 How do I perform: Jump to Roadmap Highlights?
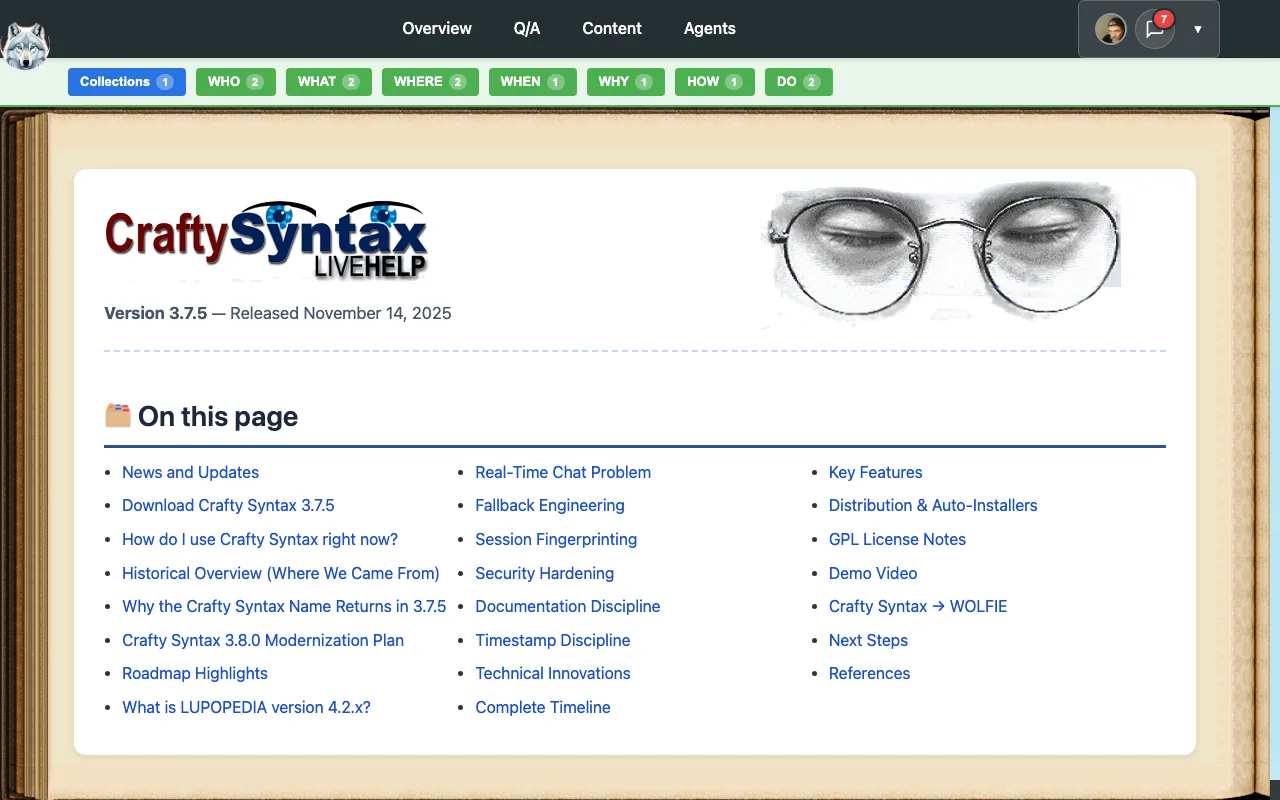(195, 673)
